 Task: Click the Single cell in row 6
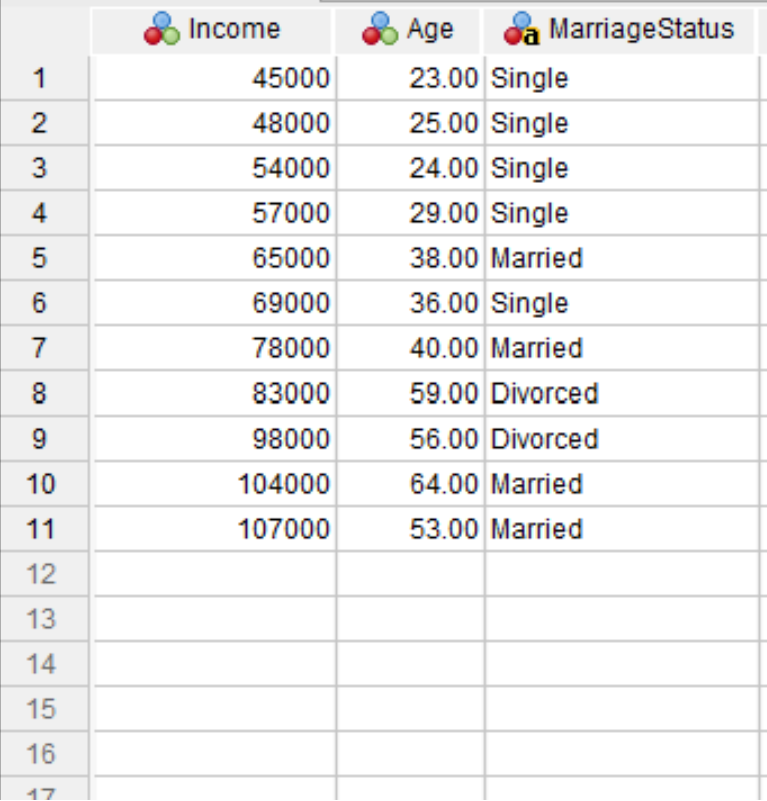pyautogui.click(x=622, y=302)
